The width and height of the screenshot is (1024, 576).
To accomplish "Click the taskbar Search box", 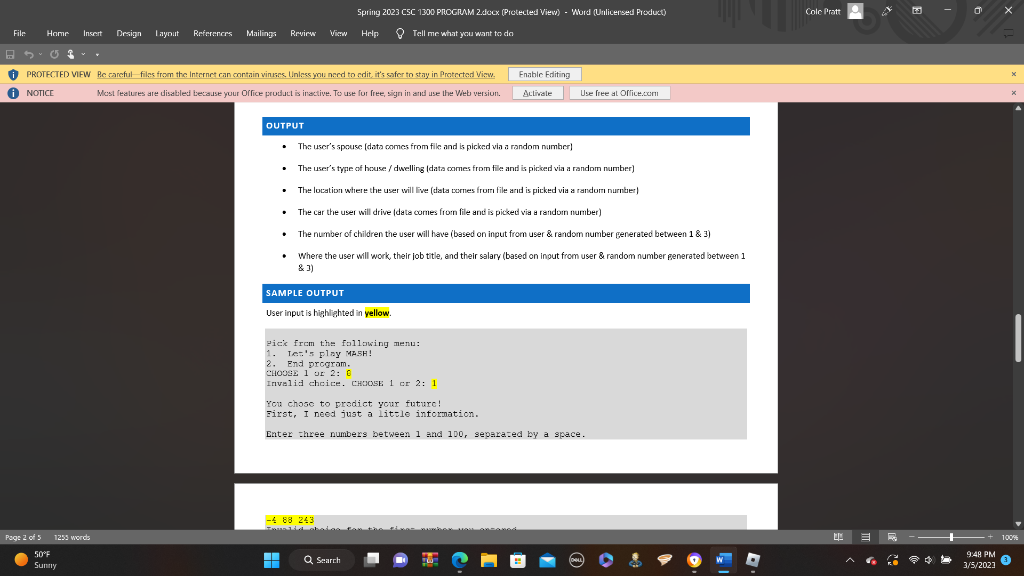I will [323, 560].
